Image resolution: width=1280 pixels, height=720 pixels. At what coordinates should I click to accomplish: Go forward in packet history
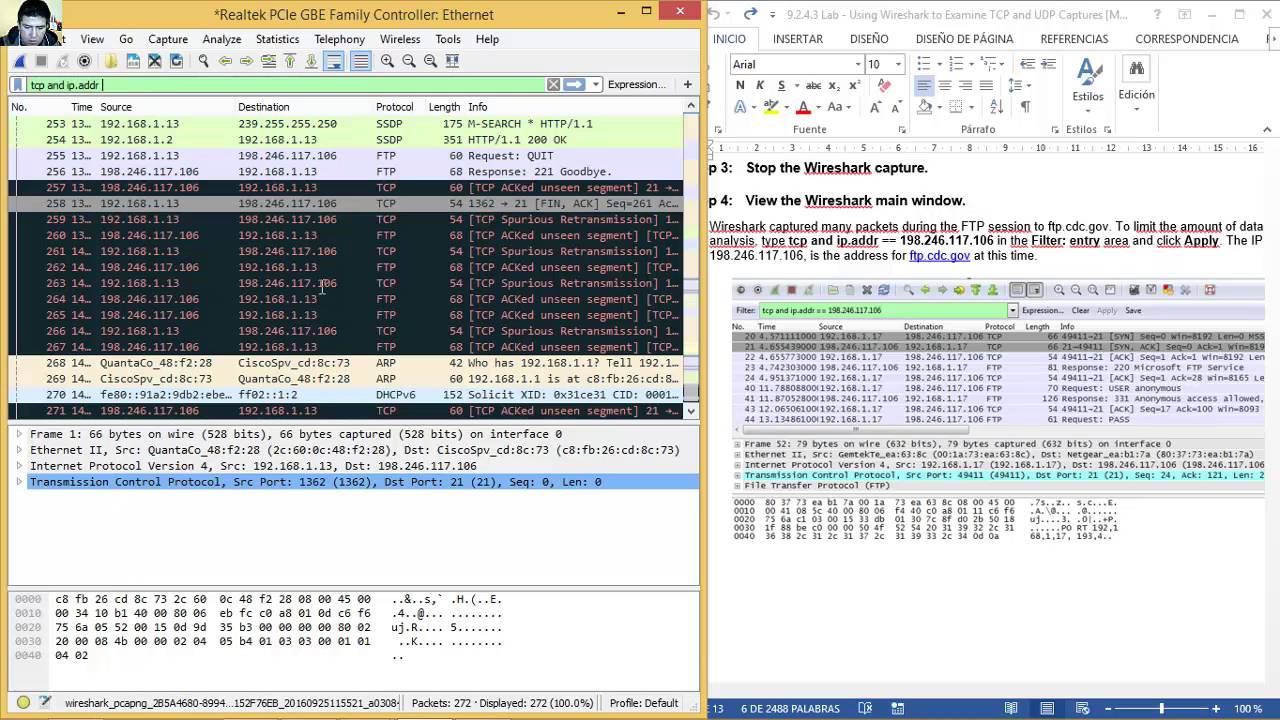click(x=246, y=61)
